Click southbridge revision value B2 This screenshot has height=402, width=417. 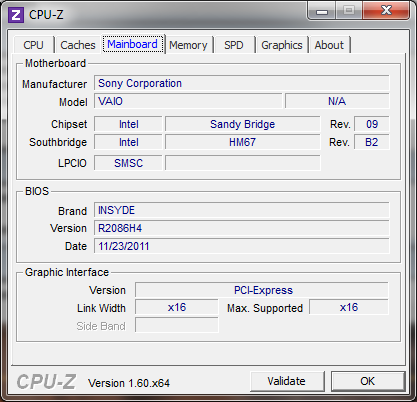tap(372, 142)
